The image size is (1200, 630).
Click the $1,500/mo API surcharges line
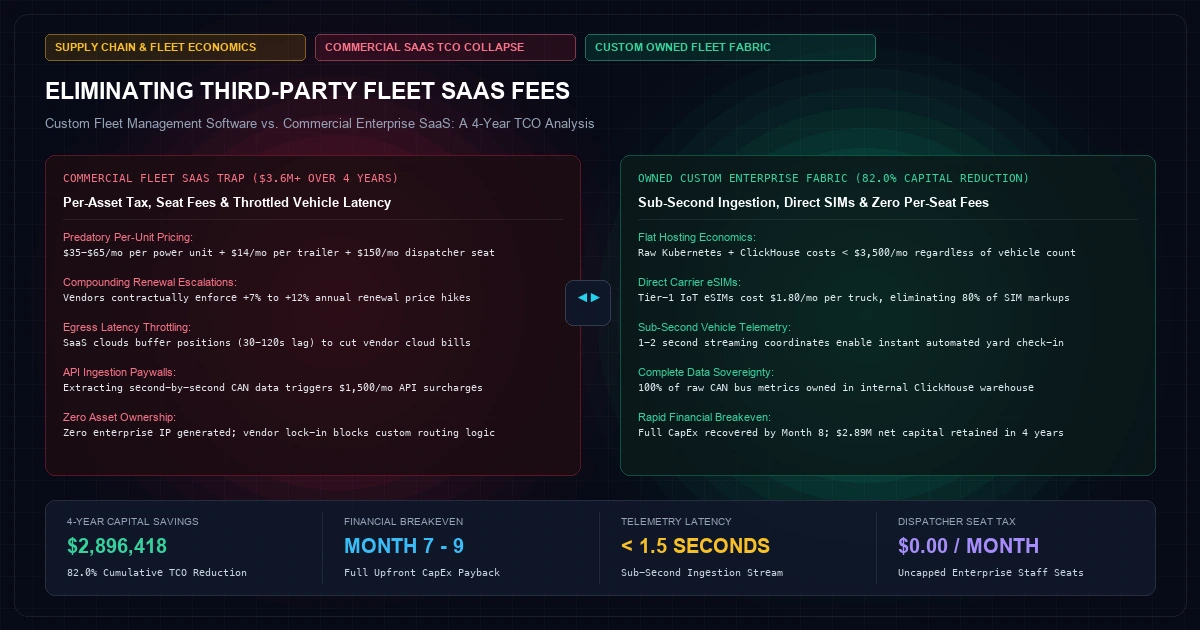tap(272, 388)
